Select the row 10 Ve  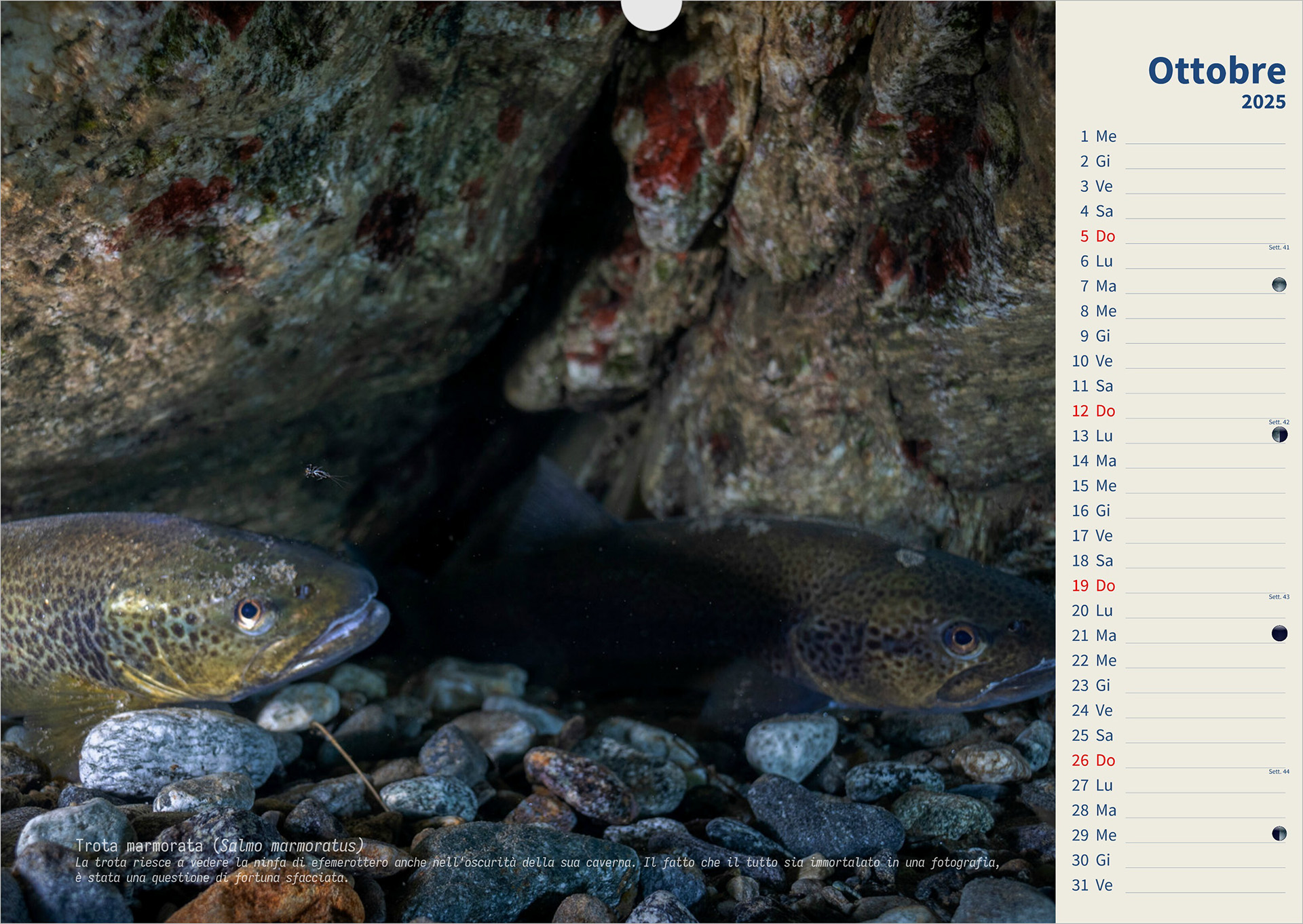coord(1179,361)
